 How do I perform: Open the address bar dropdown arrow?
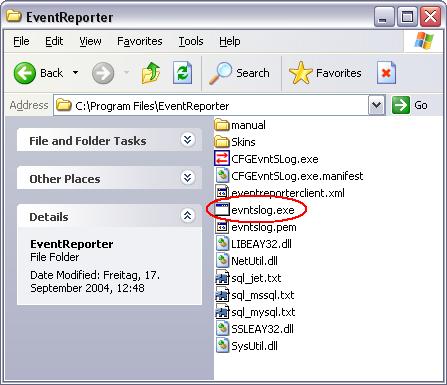[377, 105]
